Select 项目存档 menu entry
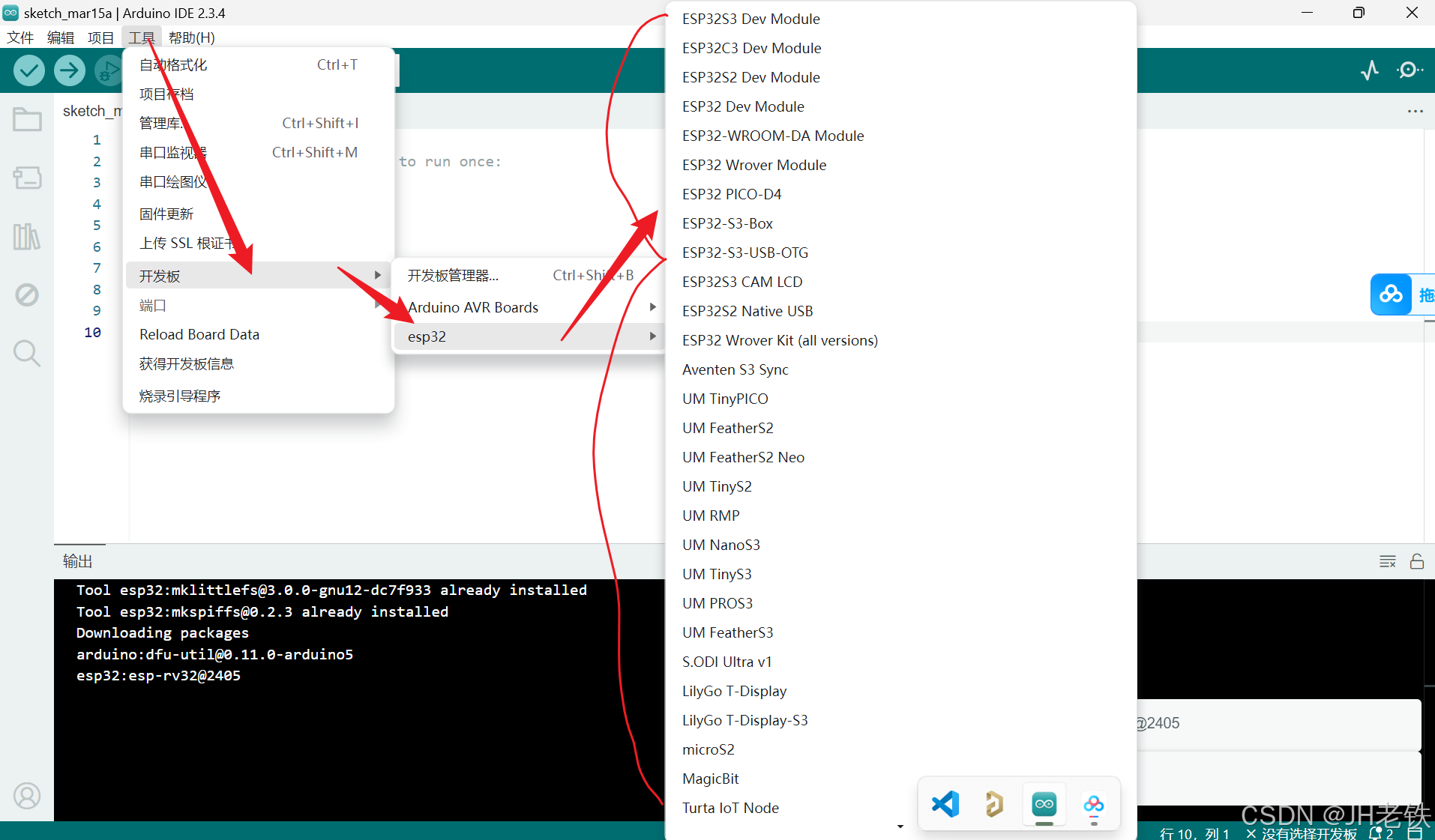1435x840 pixels. point(259,94)
